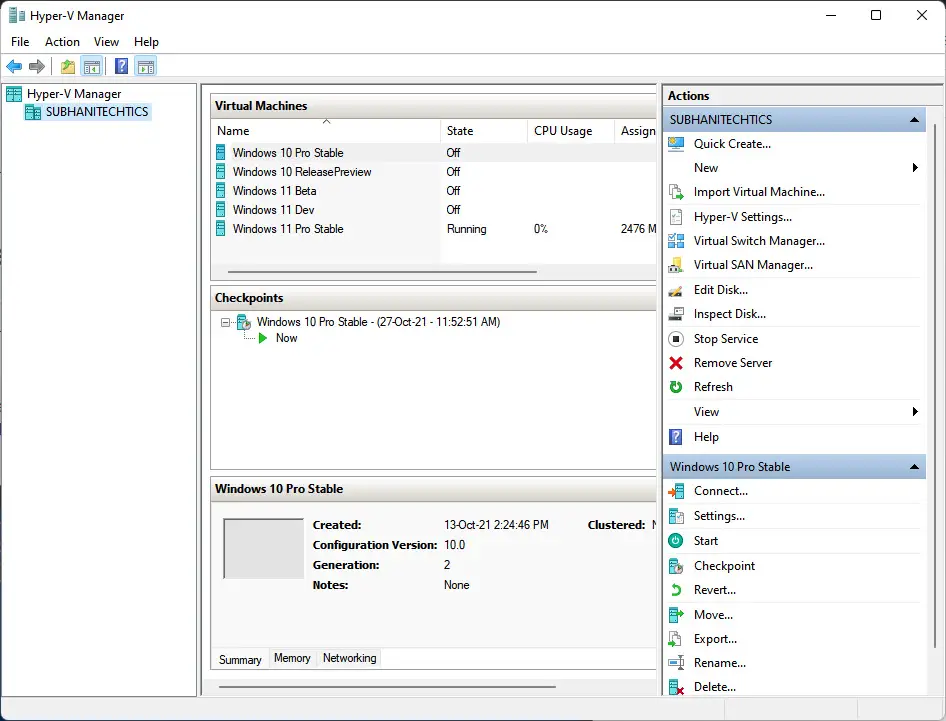Sort by the Name column header
The height and width of the screenshot is (721, 946).
click(326, 131)
